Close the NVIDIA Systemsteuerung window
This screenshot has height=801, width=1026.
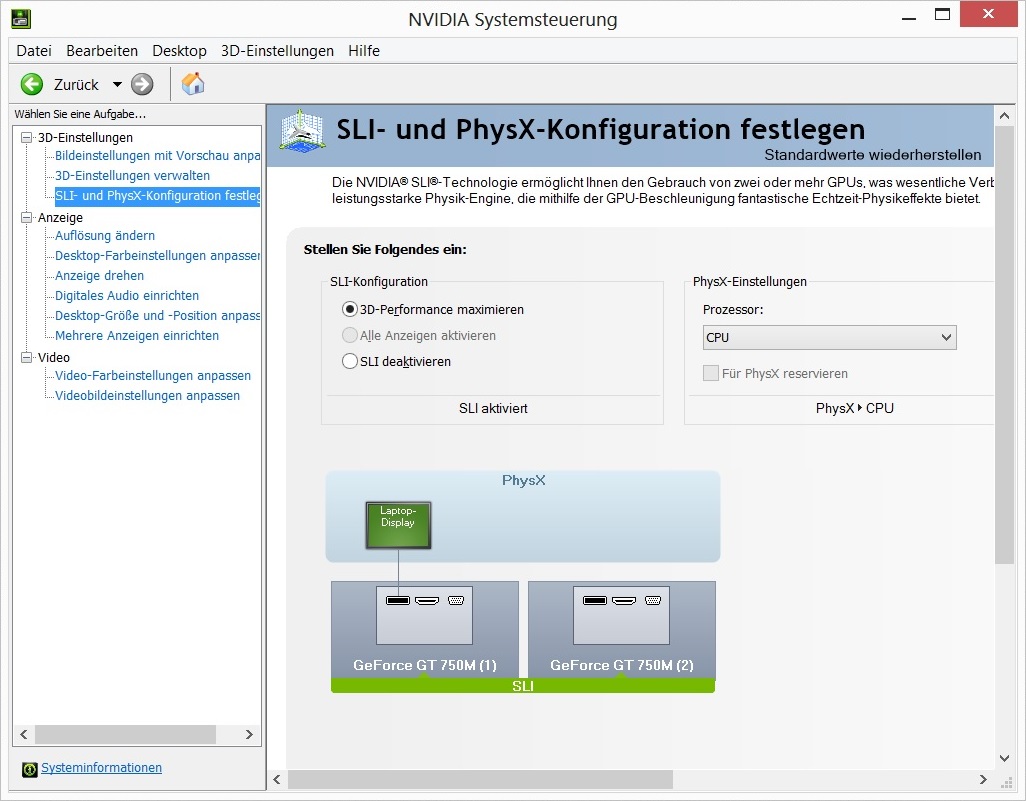[x=989, y=14]
